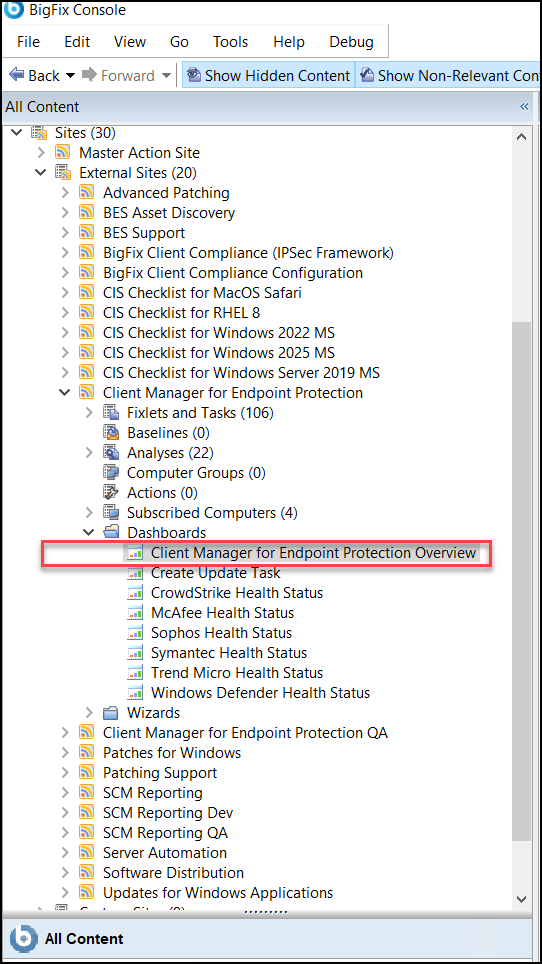Click the Subscribed Computers icon
542x964 pixels.
coord(111,512)
